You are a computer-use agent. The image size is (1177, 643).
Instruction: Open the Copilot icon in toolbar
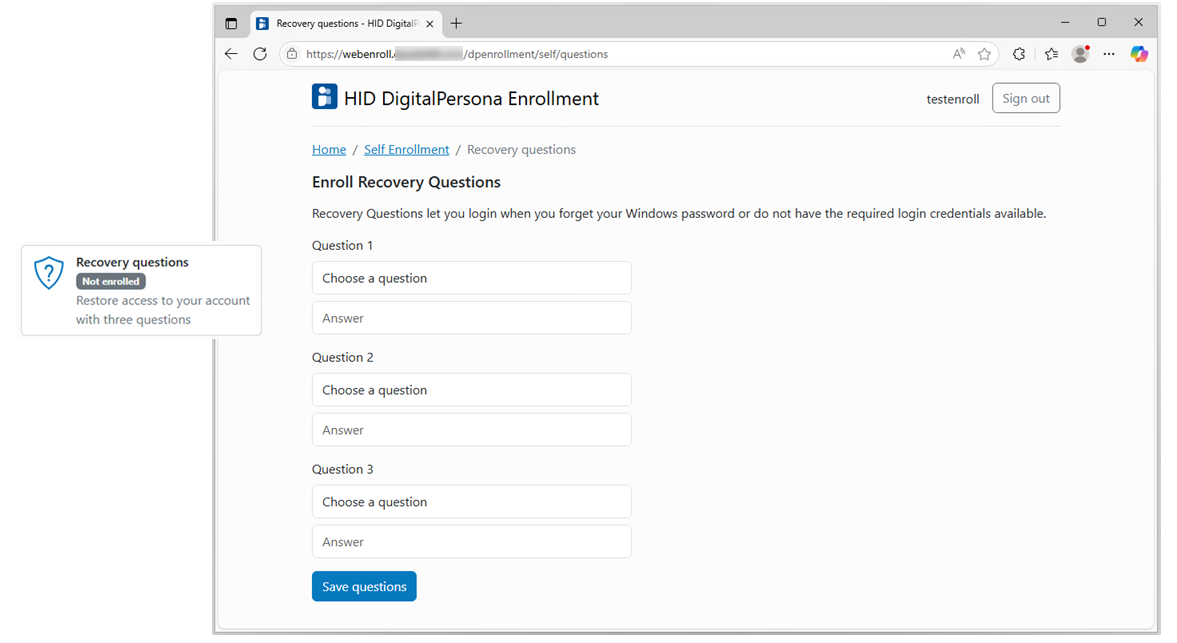click(x=1139, y=54)
